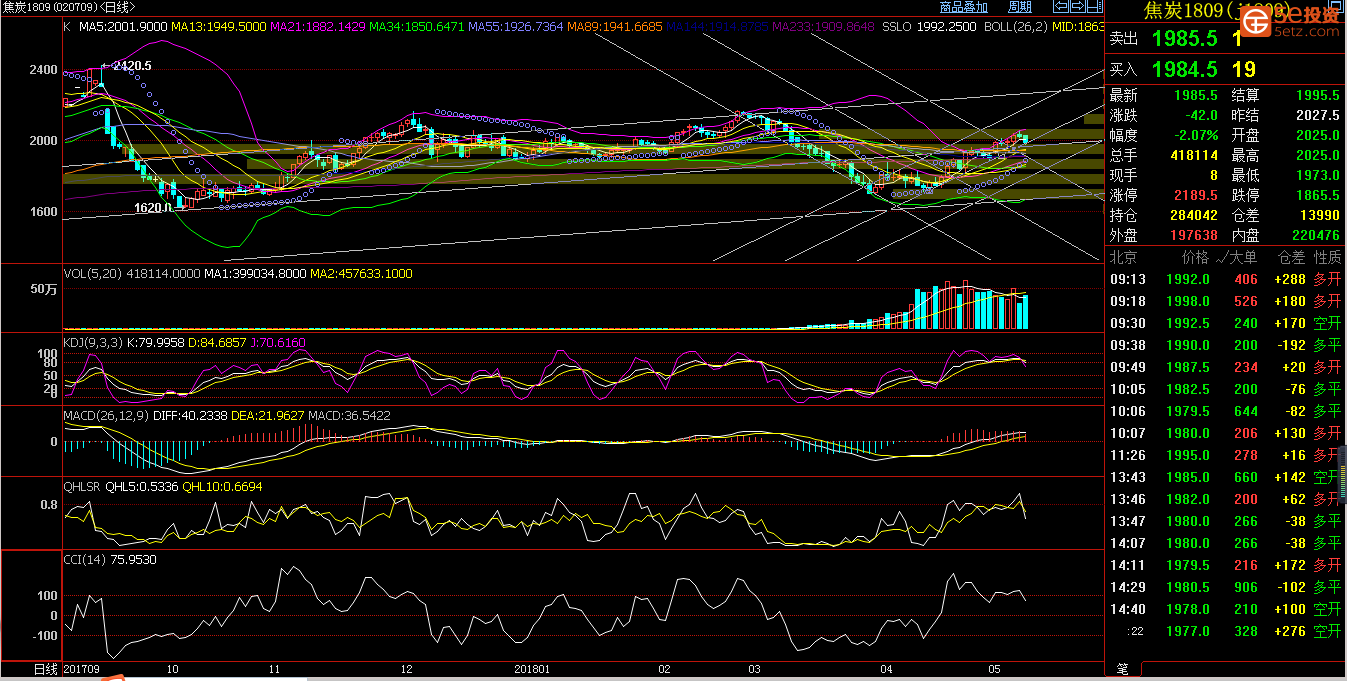Click the 跌停 value 1865.5

pos(1317,195)
